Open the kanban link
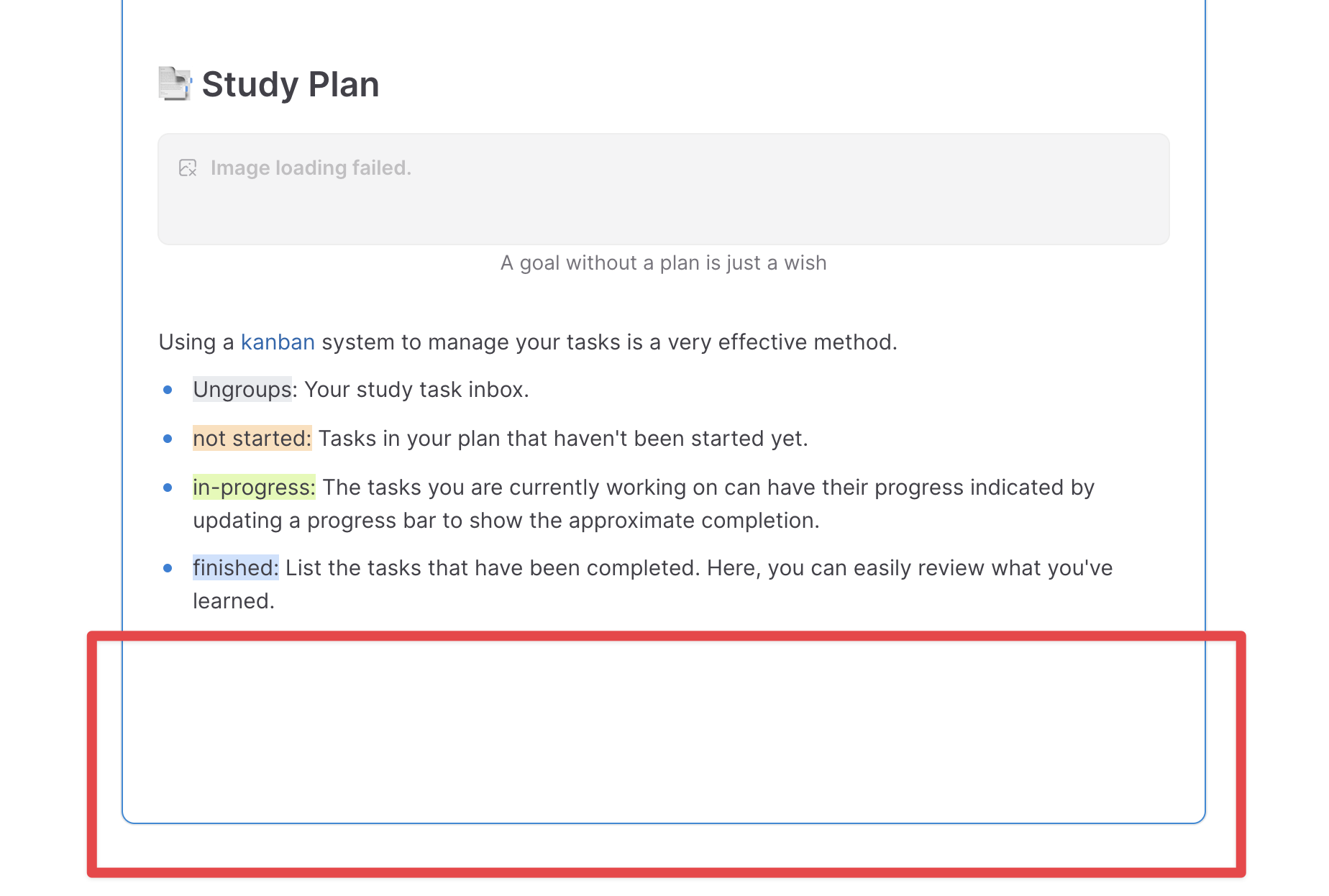 coord(278,342)
